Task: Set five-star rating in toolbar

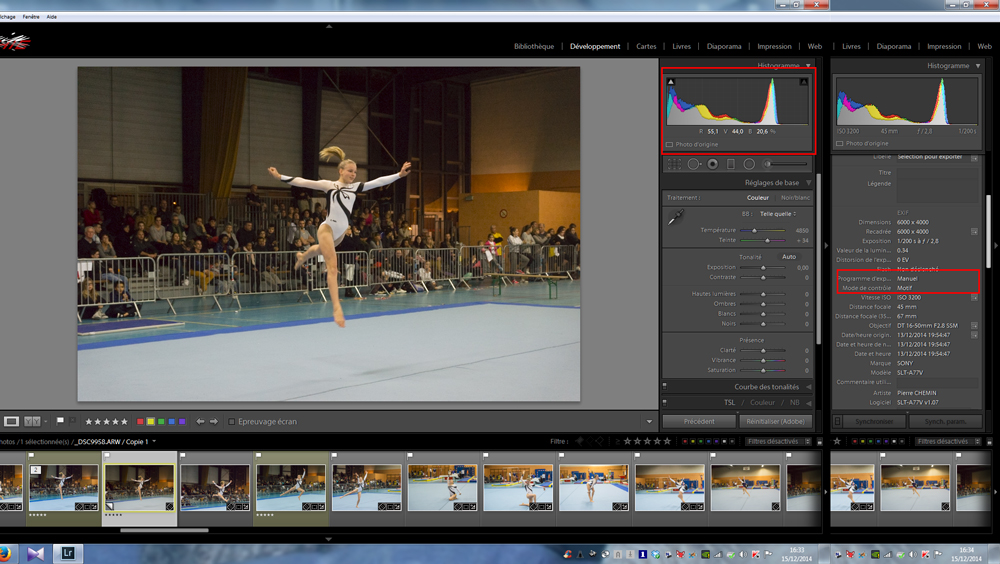Action: 124,422
